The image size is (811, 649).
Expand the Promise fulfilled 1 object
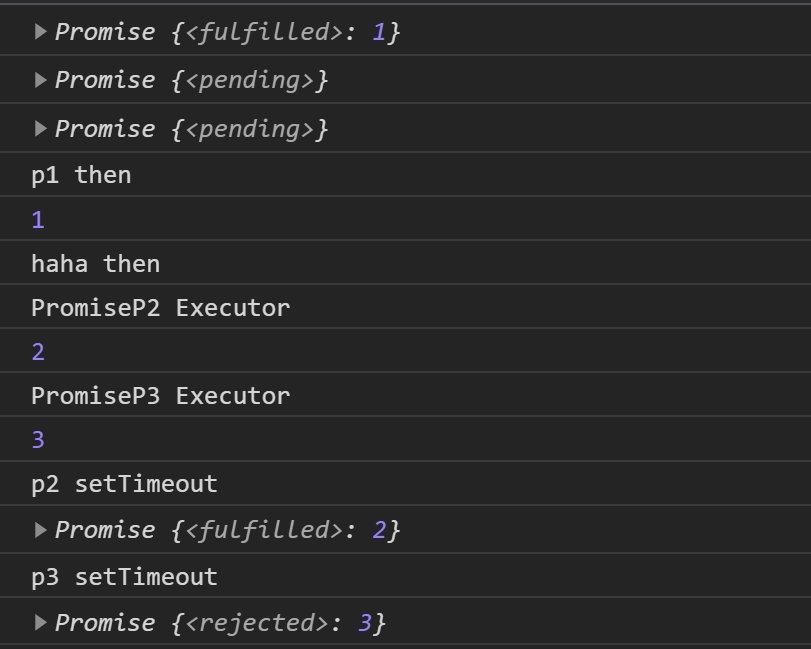click(x=40, y=32)
